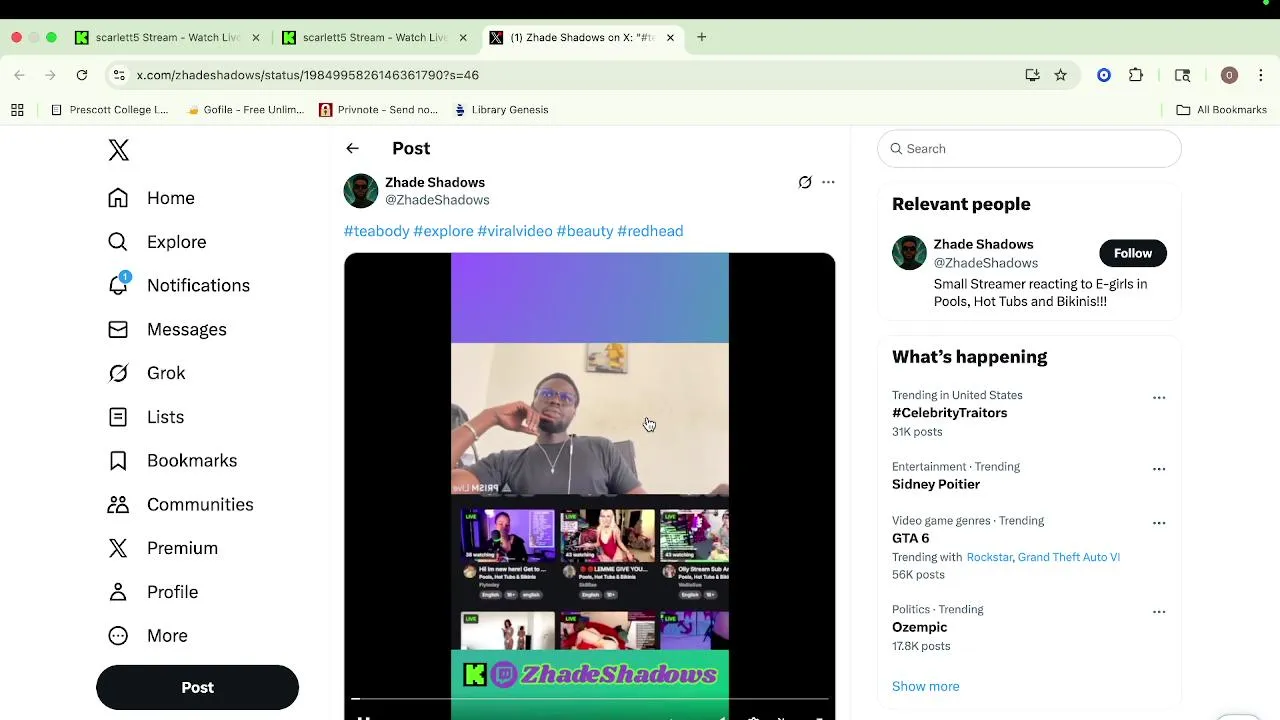Click the #explore hashtag
This screenshot has width=1280, height=720.
click(443, 231)
